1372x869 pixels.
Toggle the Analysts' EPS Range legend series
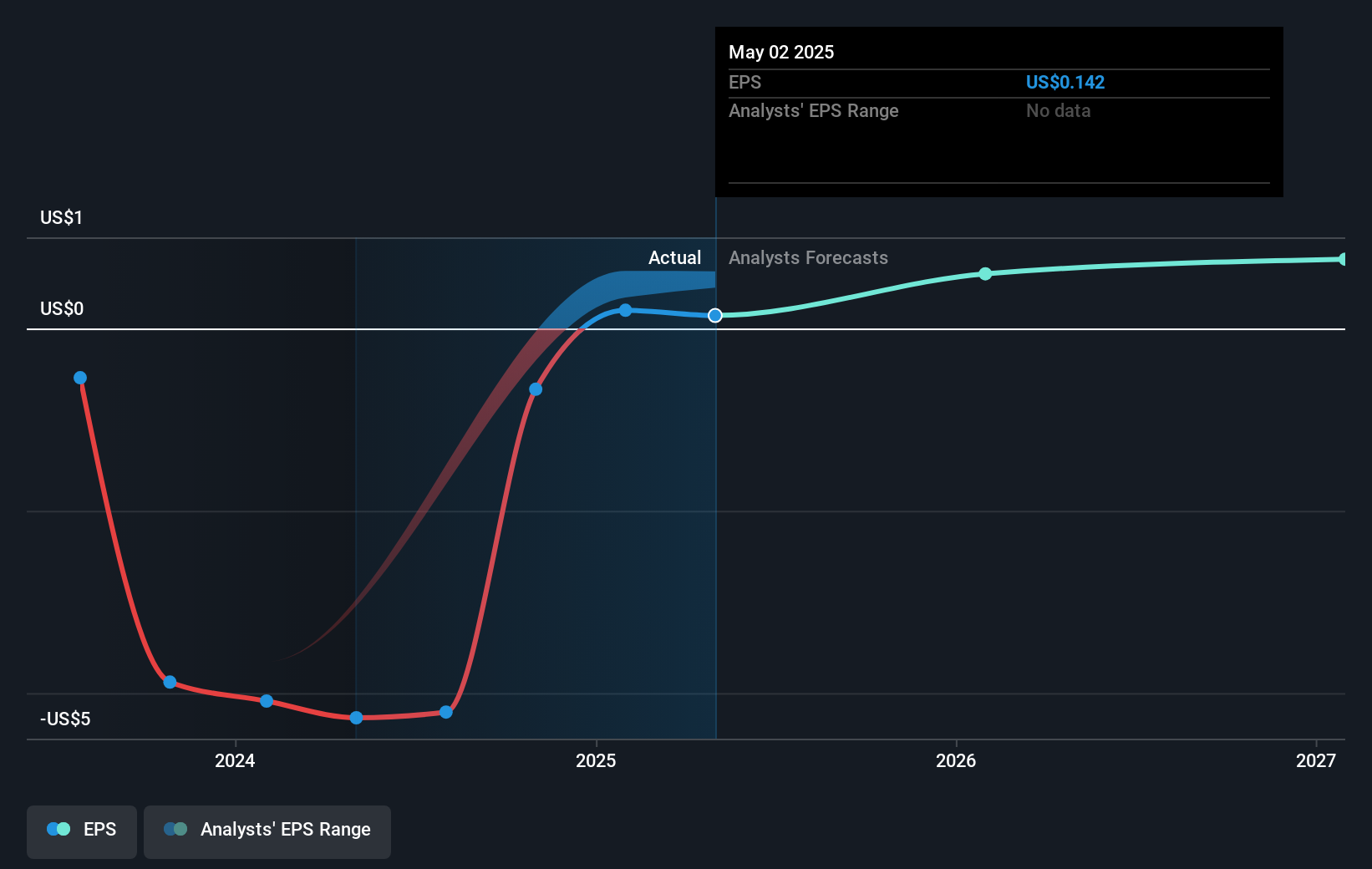pyautogui.click(x=267, y=831)
